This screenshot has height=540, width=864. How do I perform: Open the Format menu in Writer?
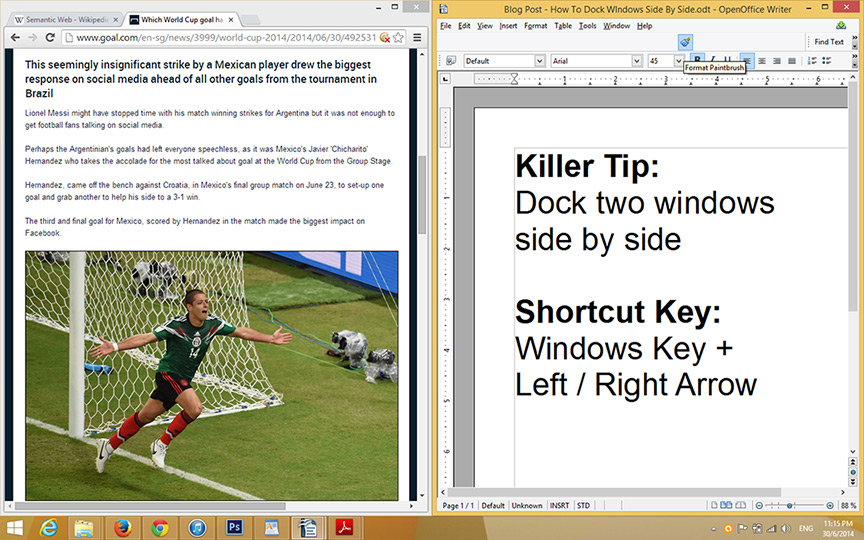click(x=536, y=26)
